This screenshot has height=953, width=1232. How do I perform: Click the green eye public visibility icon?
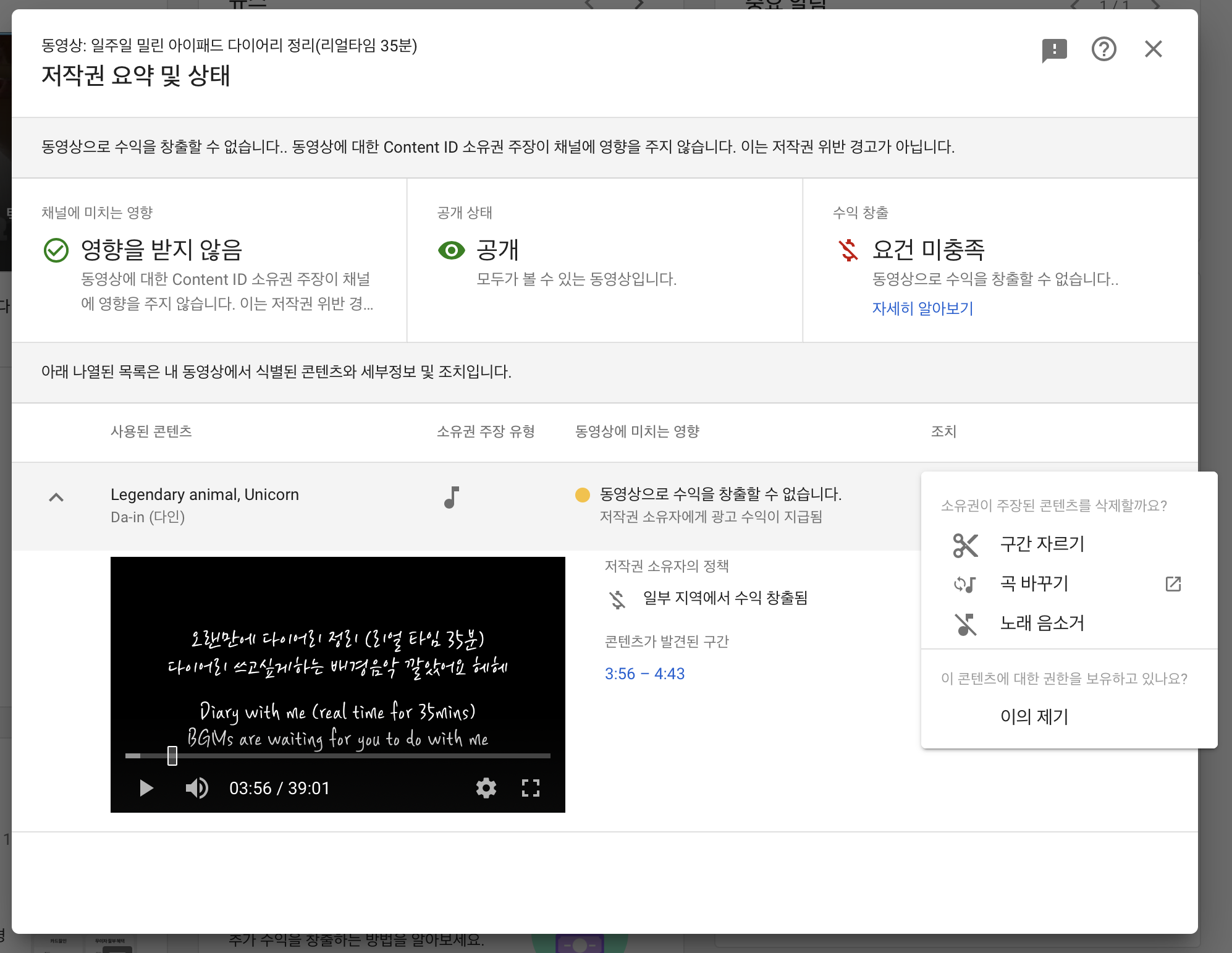click(x=451, y=250)
